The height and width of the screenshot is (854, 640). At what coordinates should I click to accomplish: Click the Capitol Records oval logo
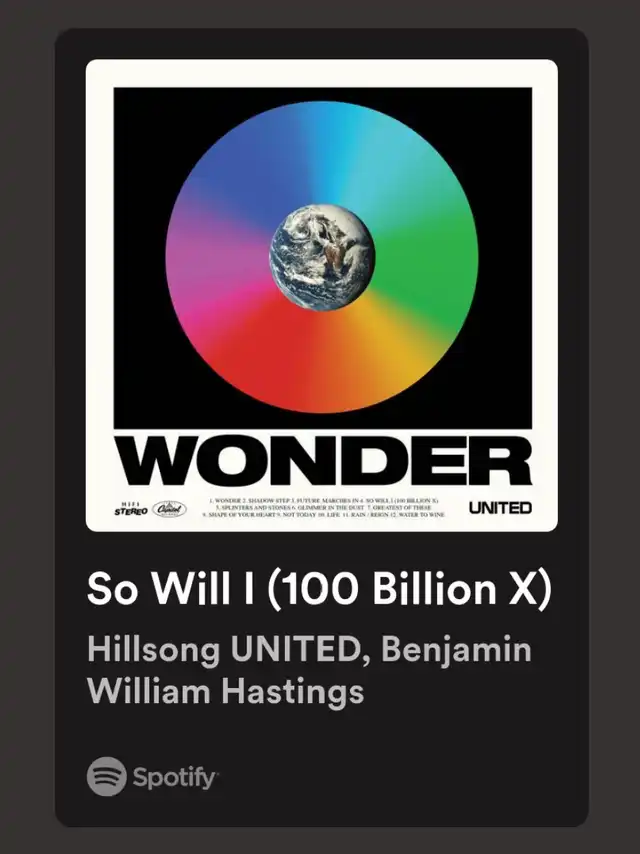pos(169,509)
